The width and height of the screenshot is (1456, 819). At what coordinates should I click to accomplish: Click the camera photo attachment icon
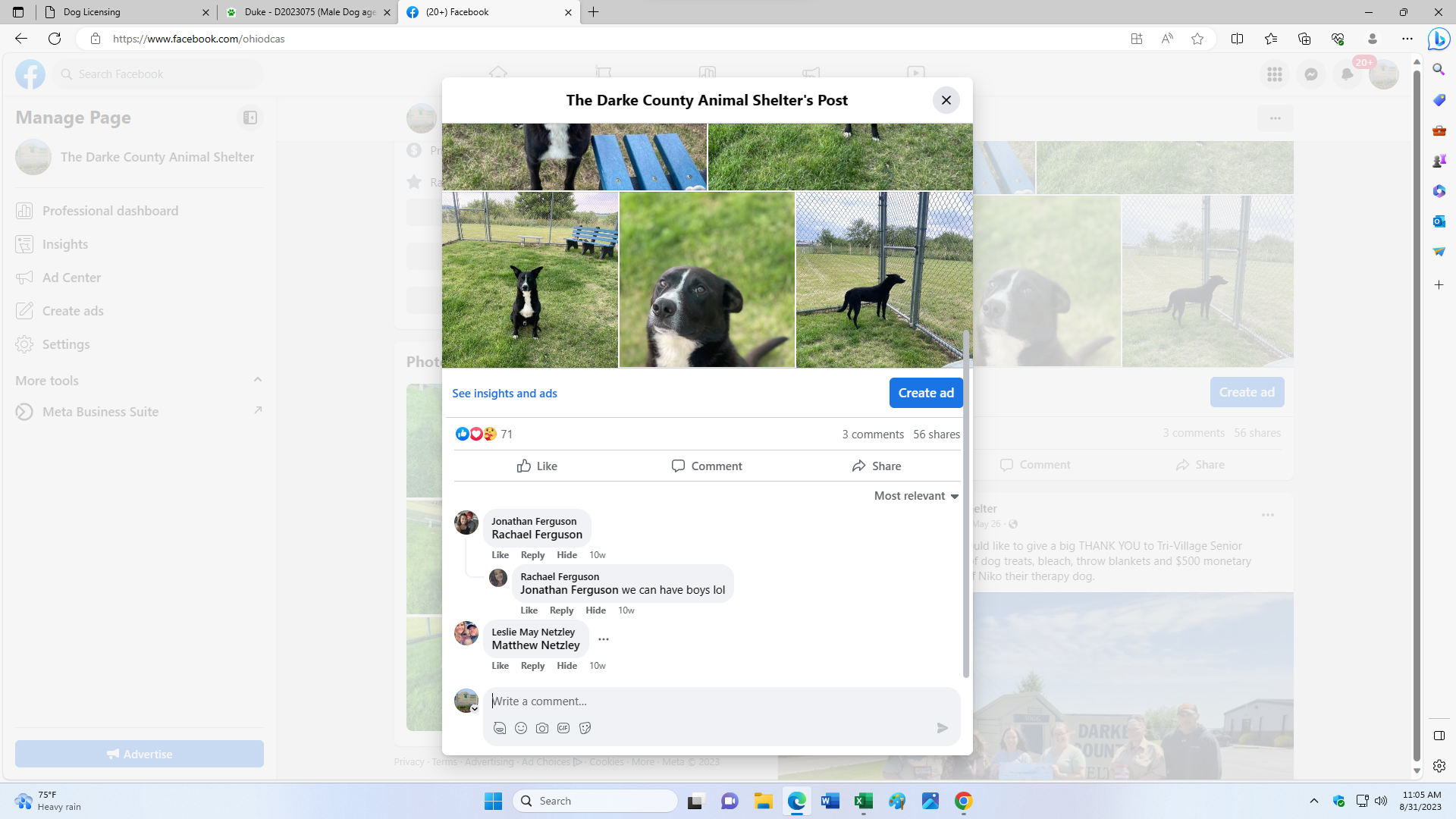542,728
